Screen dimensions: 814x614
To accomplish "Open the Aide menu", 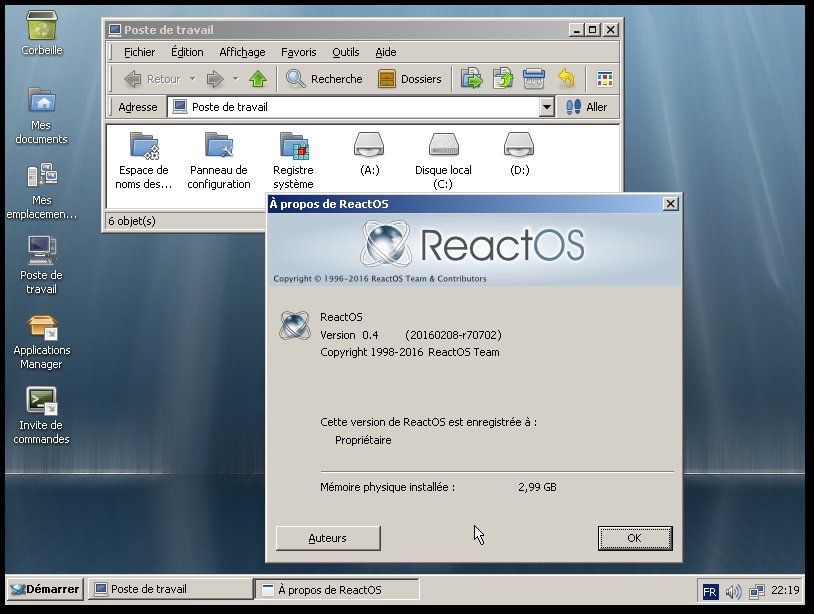I will (386, 52).
